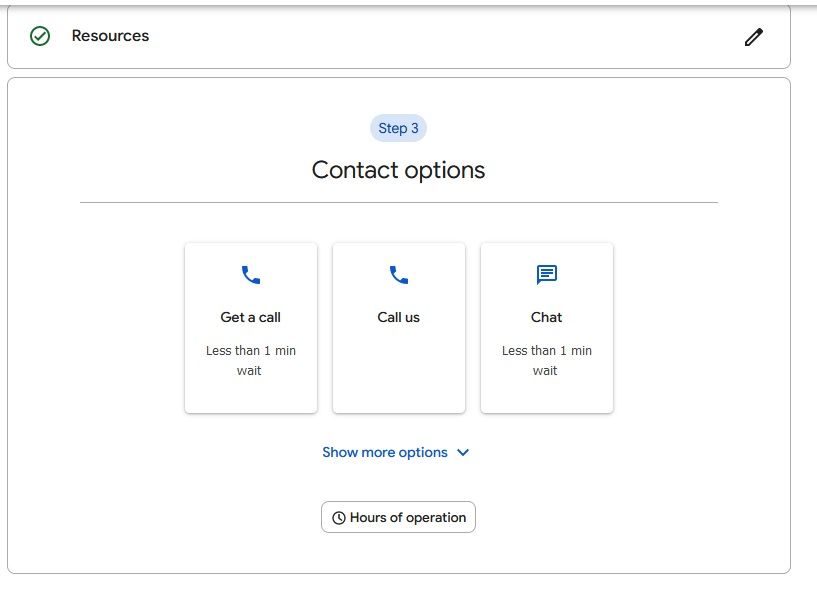Click the pencil edit icon for Resources
The height and width of the screenshot is (595, 817).
pos(753,37)
